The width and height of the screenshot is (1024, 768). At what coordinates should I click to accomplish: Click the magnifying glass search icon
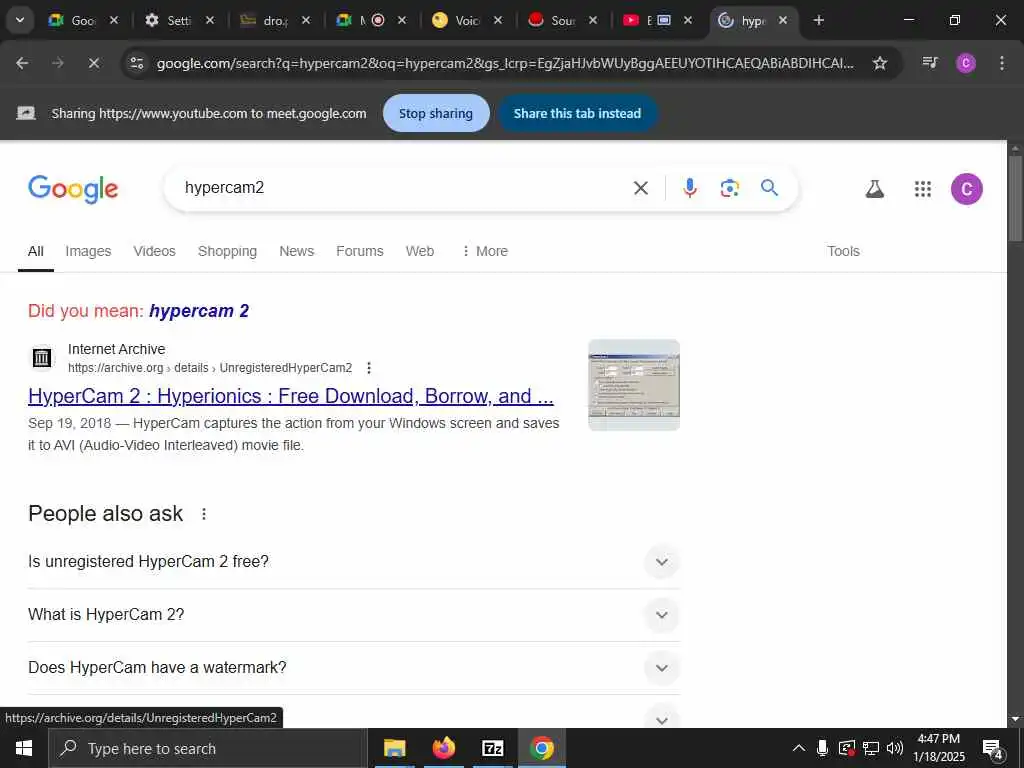[x=769, y=188]
